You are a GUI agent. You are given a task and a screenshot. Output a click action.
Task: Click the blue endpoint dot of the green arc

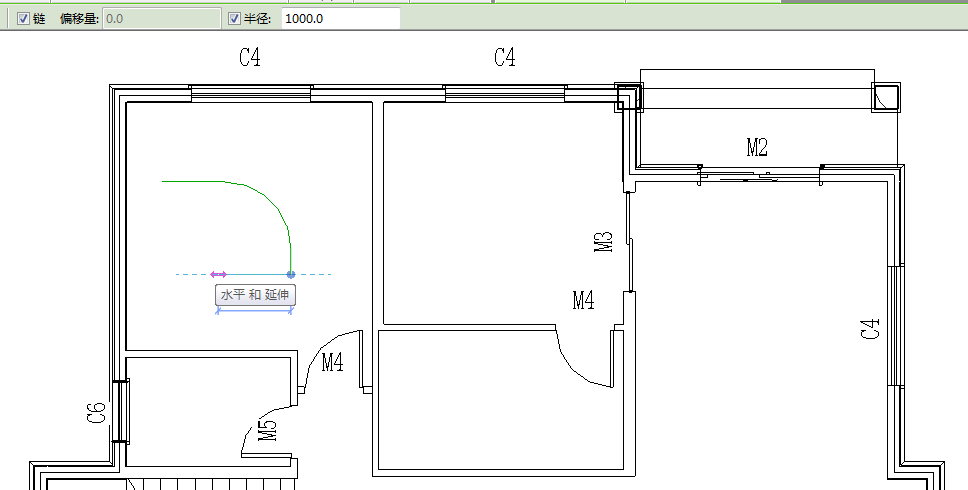(291, 275)
